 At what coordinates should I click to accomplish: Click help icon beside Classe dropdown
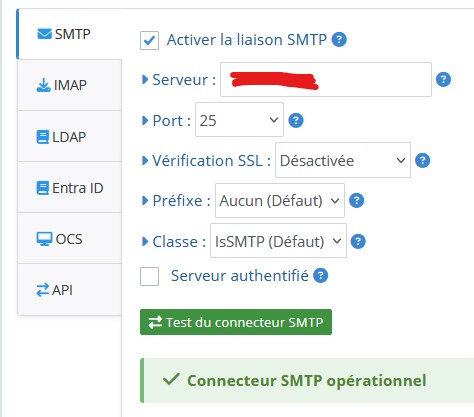coord(358,241)
